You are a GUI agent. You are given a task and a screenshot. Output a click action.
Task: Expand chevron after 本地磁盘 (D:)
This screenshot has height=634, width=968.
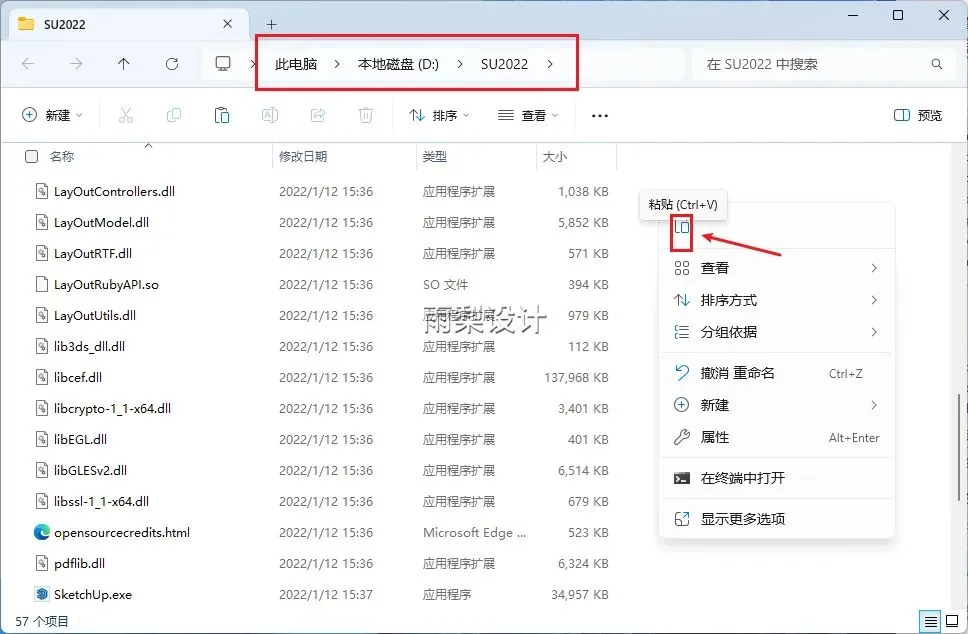pyautogui.click(x=460, y=64)
